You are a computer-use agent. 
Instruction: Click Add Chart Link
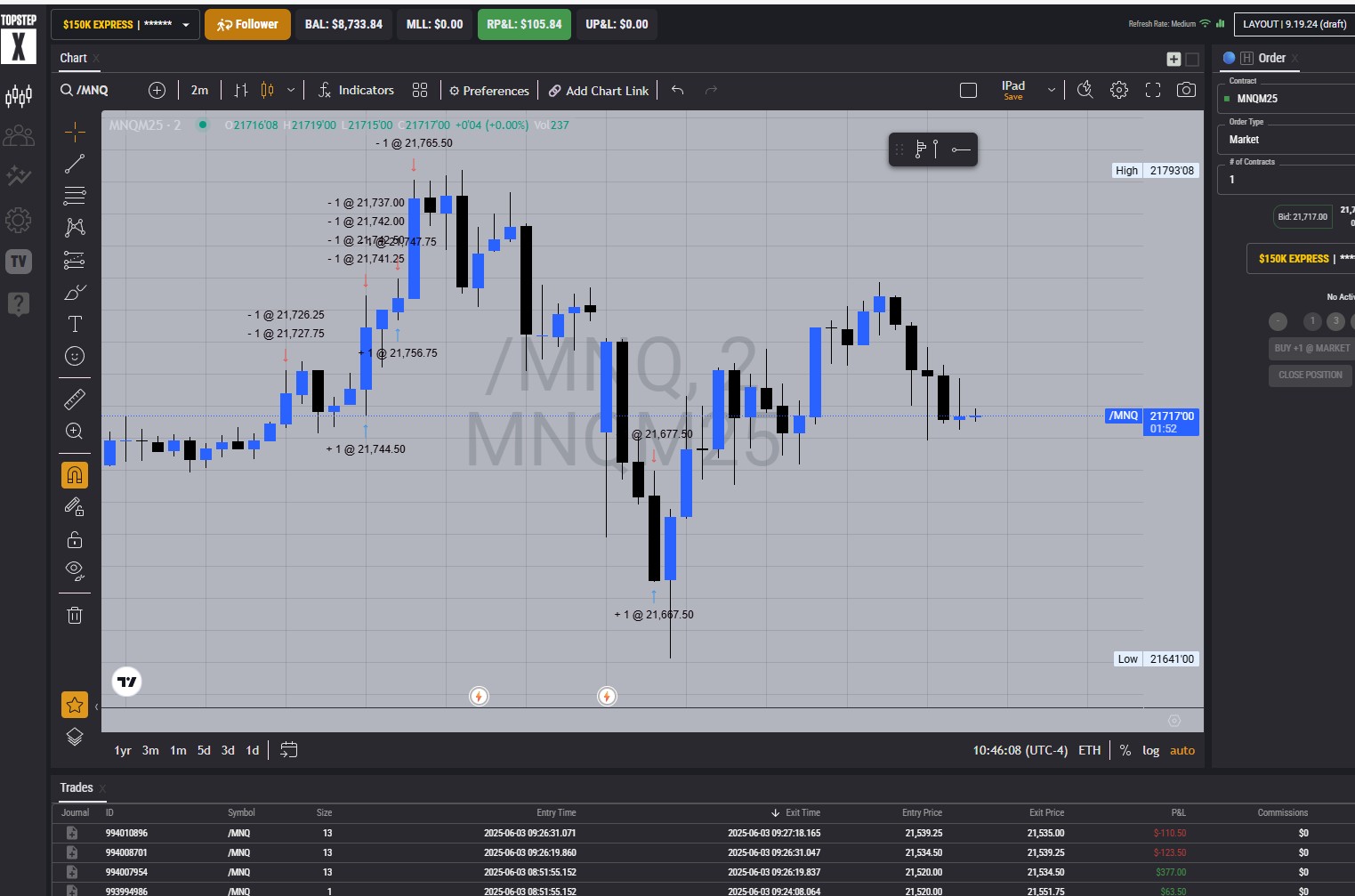[x=599, y=91]
